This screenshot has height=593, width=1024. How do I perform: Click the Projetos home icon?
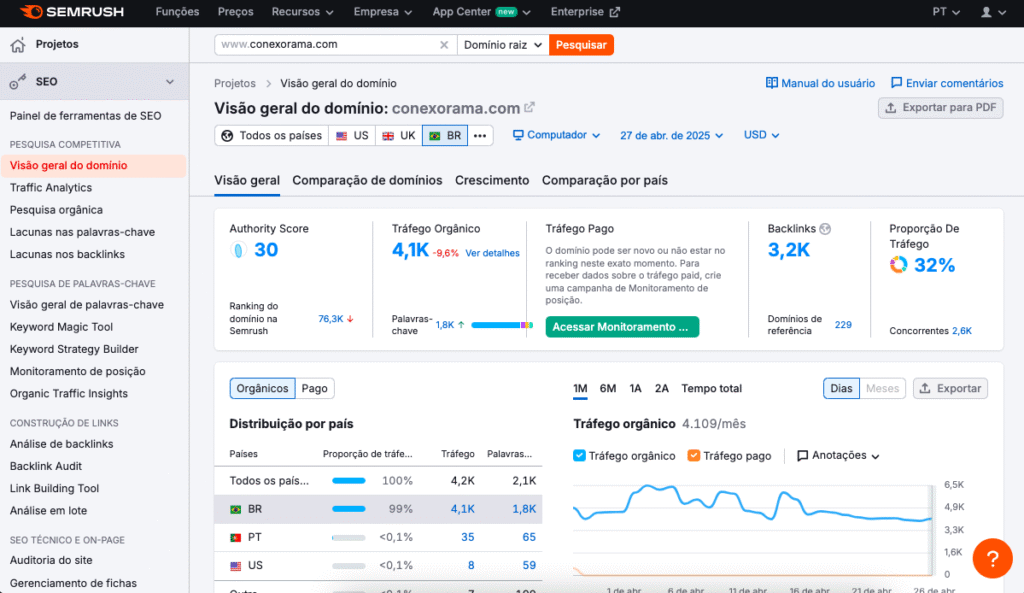pos(18,44)
